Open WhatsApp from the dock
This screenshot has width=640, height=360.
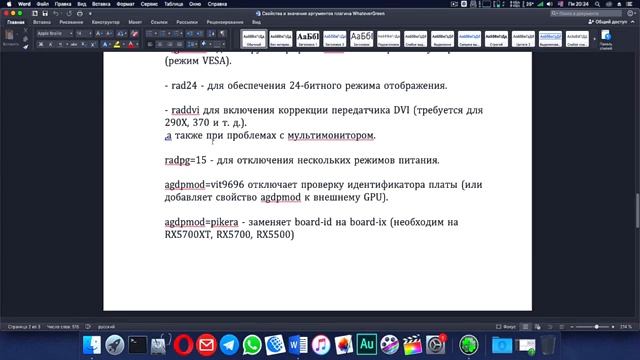tap(252, 345)
